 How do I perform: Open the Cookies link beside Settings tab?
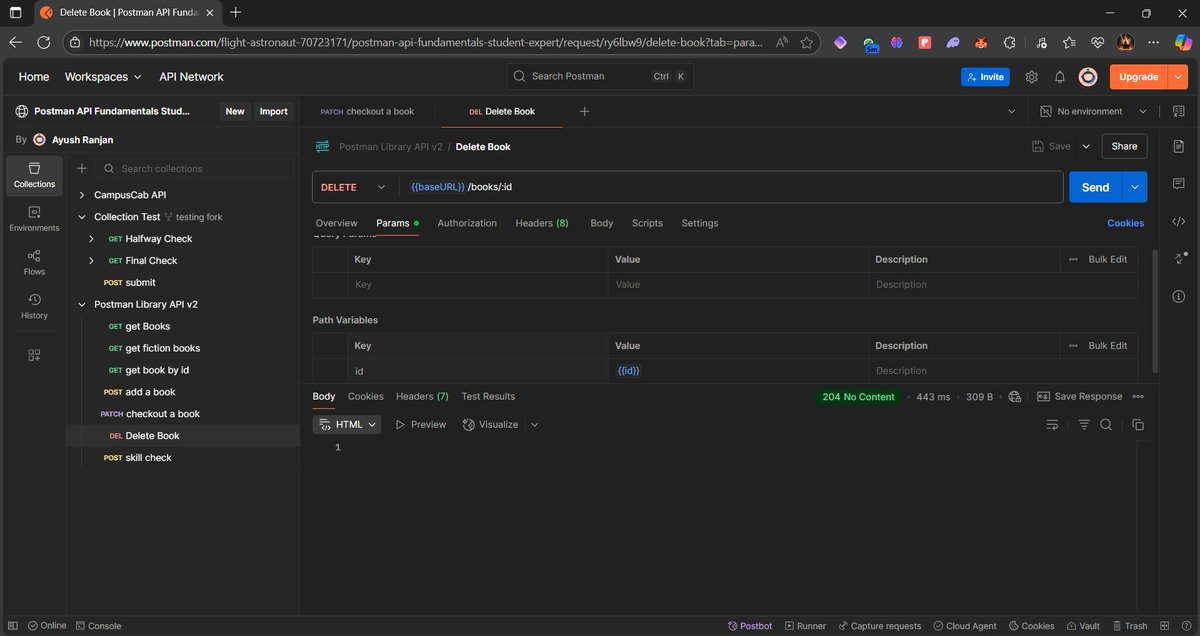click(1126, 223)
